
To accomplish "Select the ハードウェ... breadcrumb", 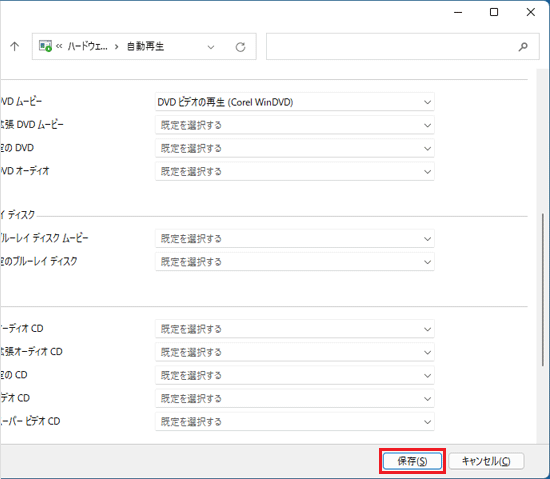I will pyautogui.click(x=87, y=46).
